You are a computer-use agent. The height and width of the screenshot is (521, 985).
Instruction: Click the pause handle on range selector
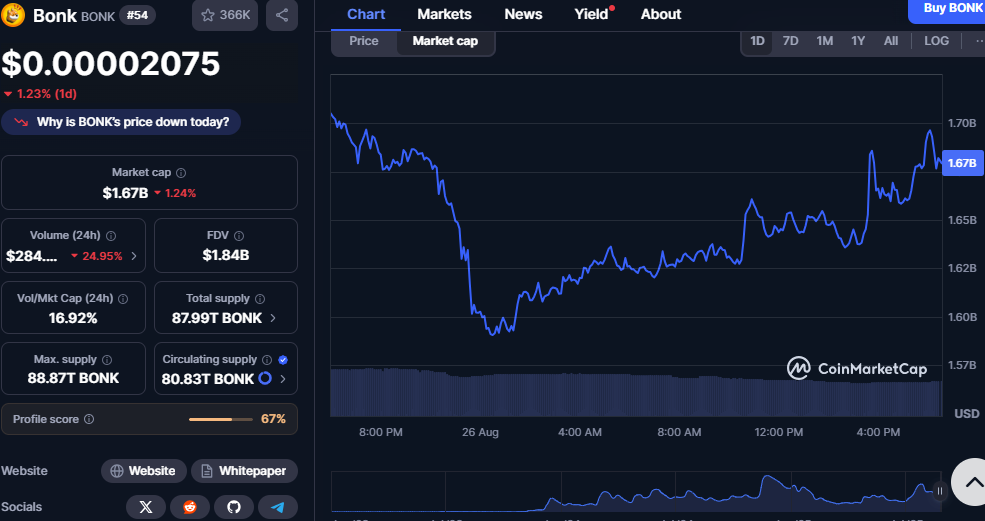(x=940, y=491)
